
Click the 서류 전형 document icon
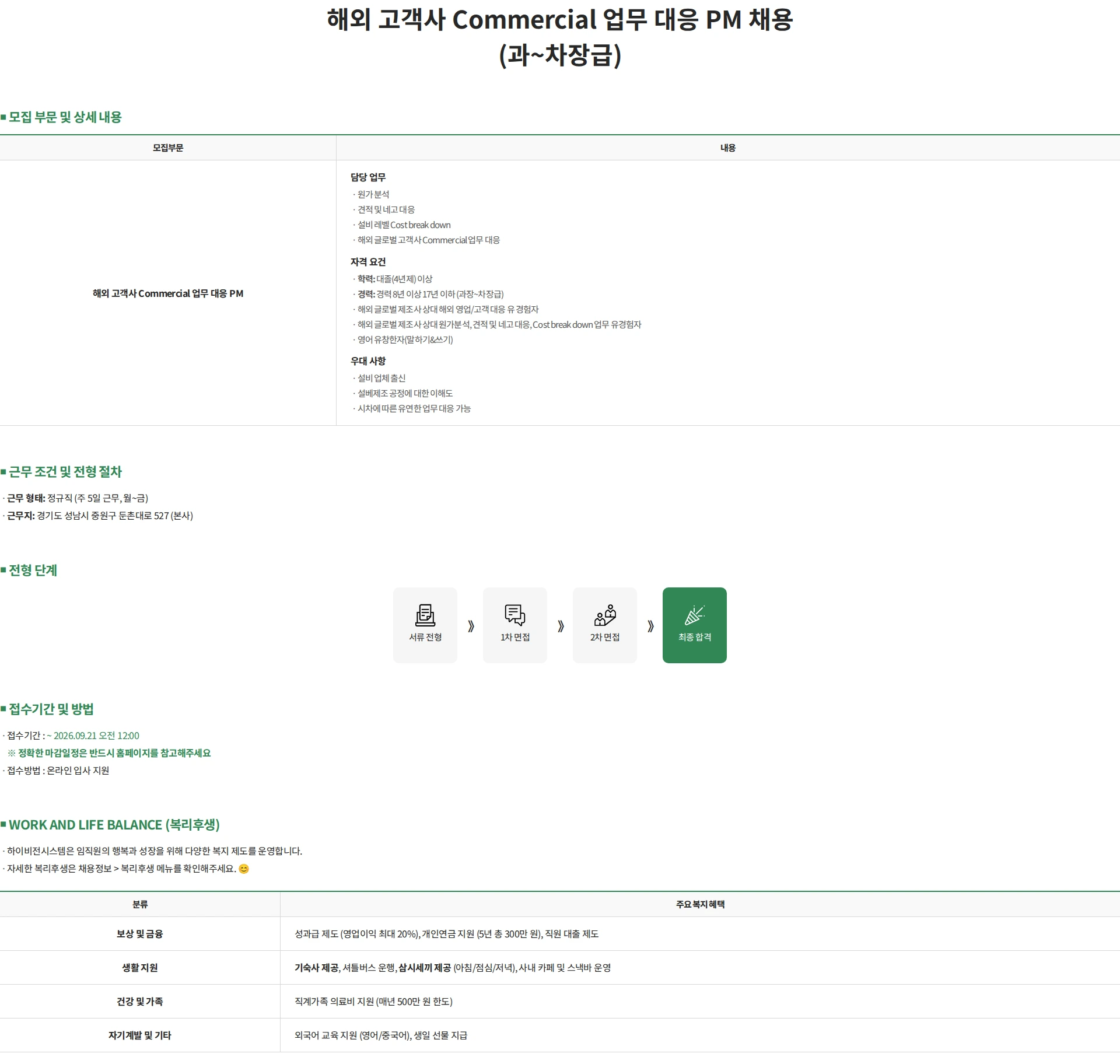click(x=425, y=615)
